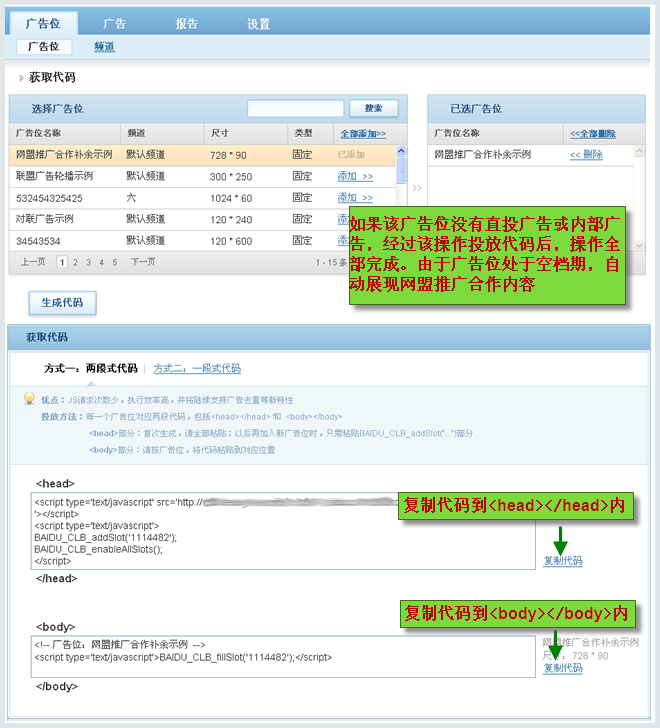Click inside the head code text box
Viewport: 660px width, 728px height.
(283, 531)
